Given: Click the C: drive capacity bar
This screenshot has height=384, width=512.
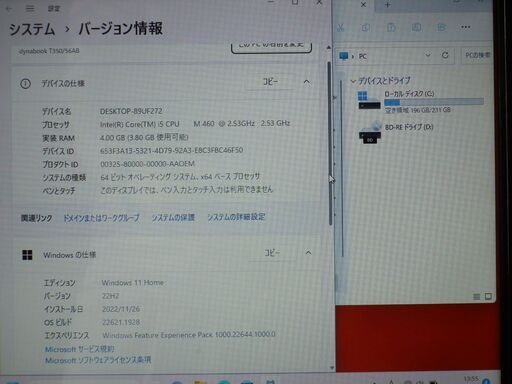Looking at the screenshot, I should 434,102.
